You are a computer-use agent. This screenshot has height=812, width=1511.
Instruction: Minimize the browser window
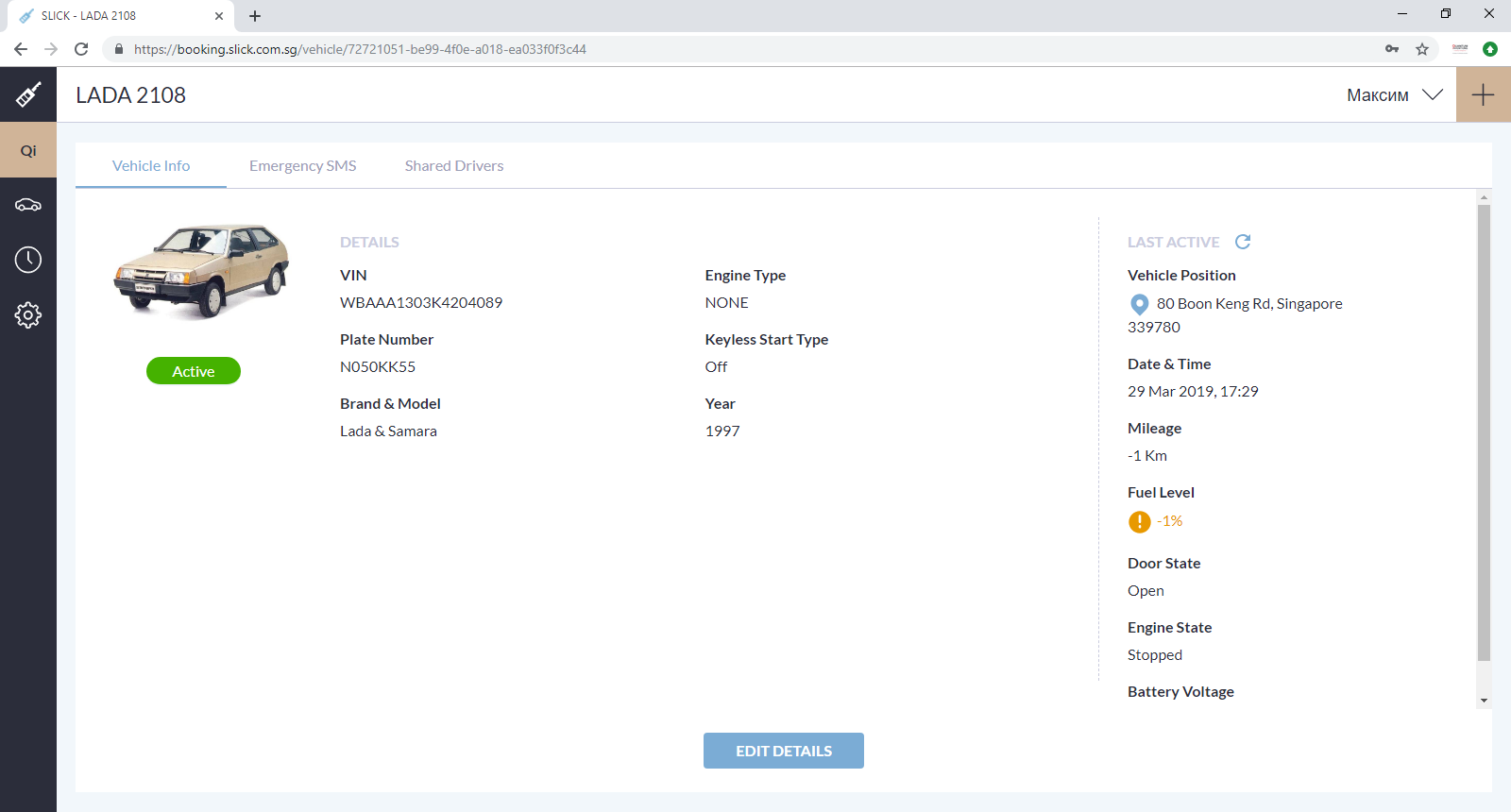point(1402,13)
